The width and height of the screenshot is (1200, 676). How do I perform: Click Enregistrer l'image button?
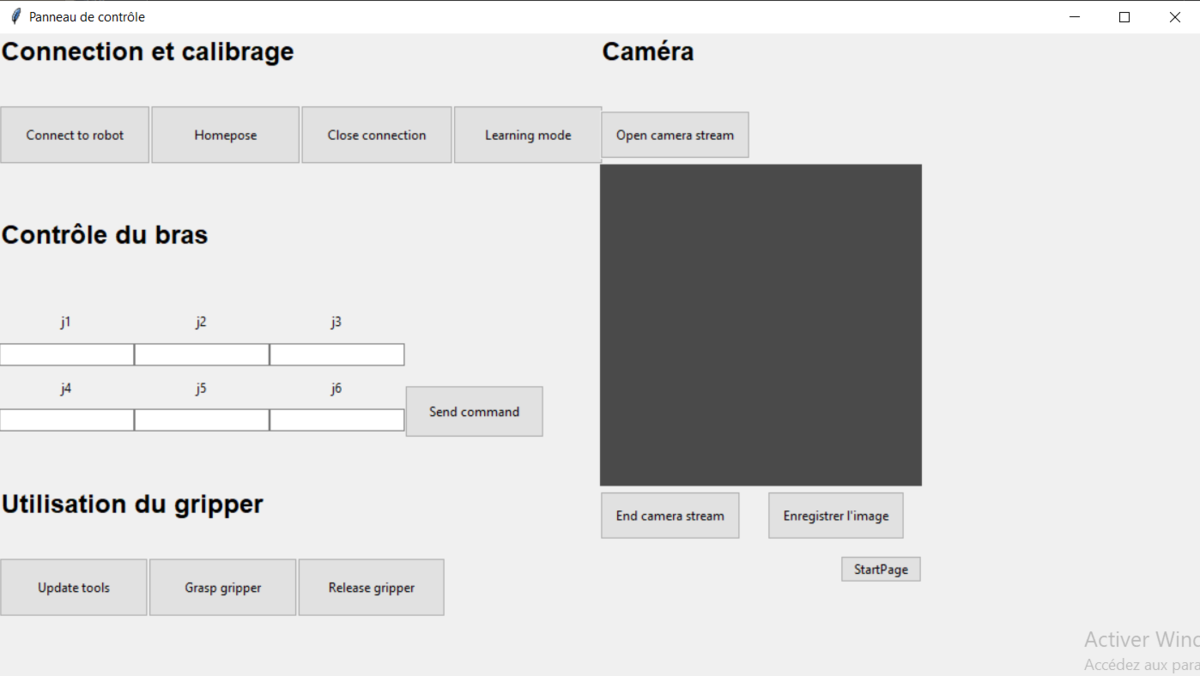pos(836,516)
